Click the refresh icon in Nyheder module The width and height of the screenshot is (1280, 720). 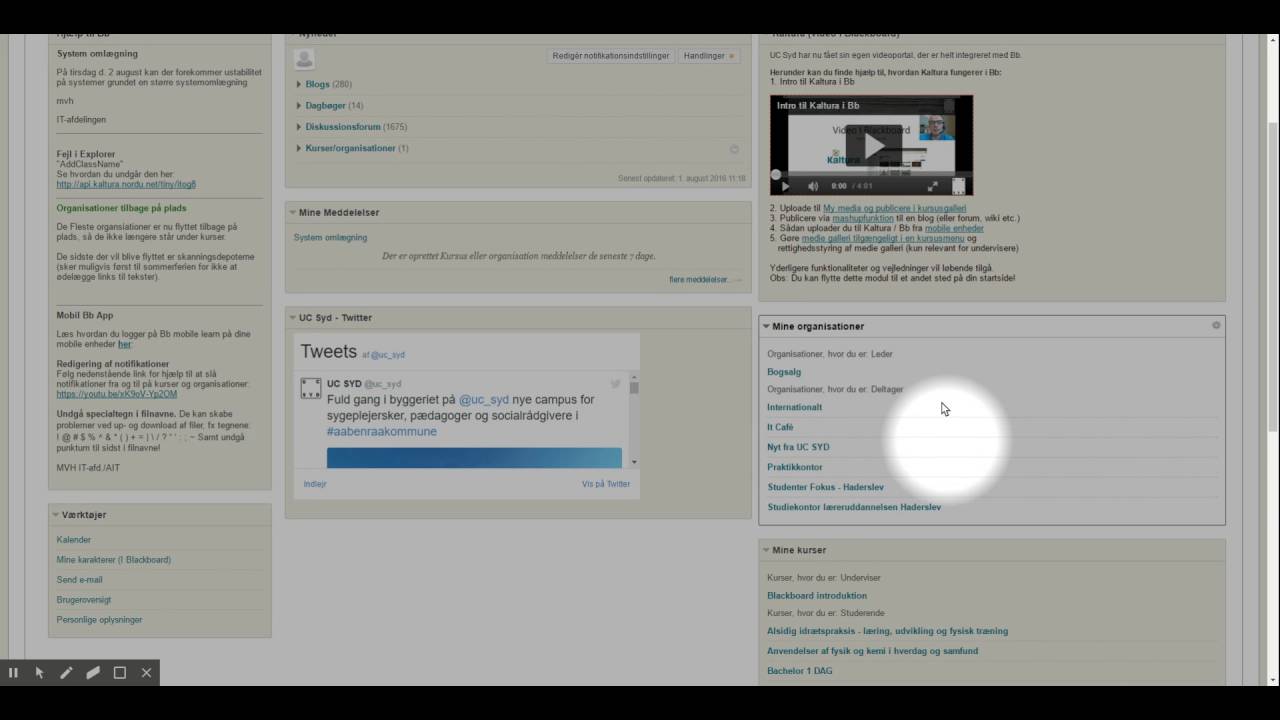pyautogui.click(x=734, y=149)
